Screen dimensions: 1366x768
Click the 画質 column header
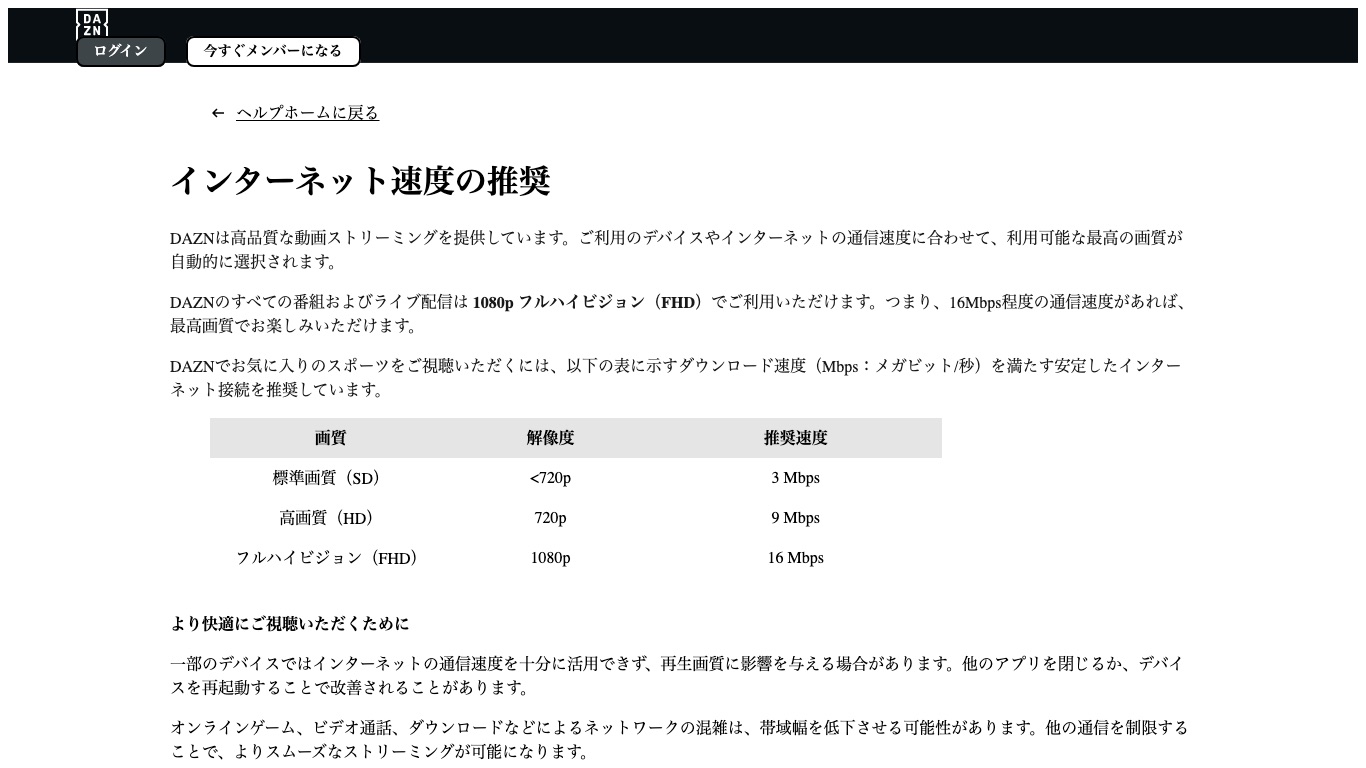coord(330,438)
